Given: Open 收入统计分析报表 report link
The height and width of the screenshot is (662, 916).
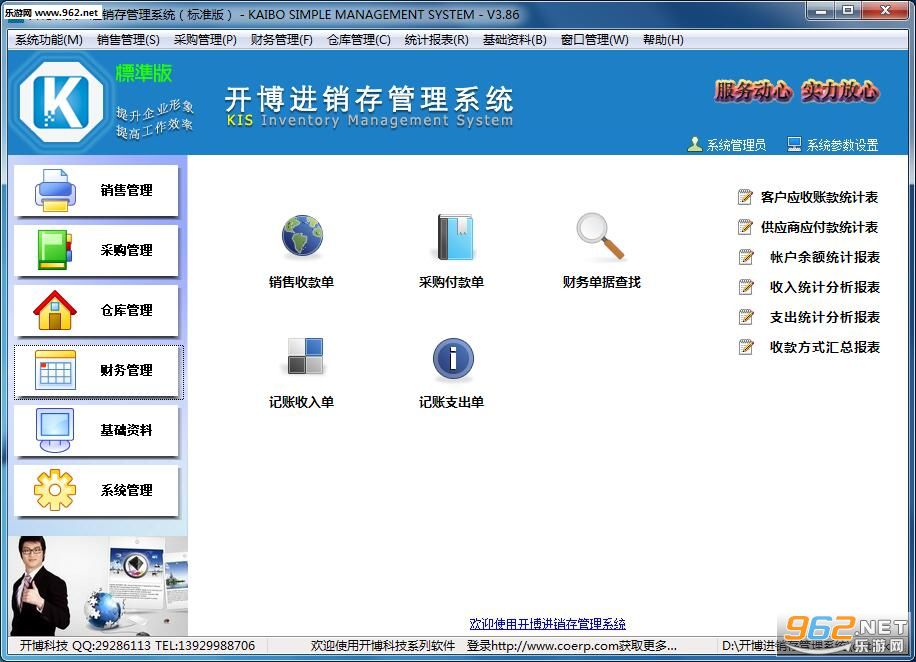Looking at the screenshot, I should point(825,287).
